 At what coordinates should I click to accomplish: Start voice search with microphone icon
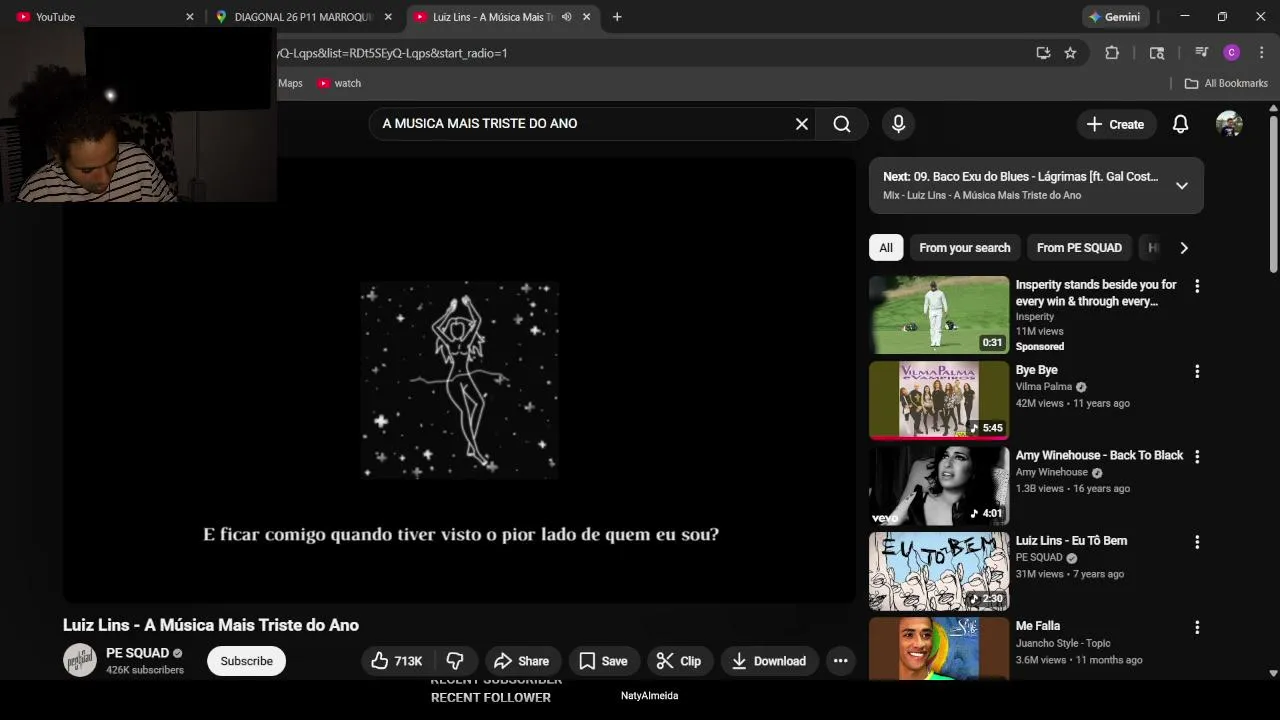click(898, 124)
